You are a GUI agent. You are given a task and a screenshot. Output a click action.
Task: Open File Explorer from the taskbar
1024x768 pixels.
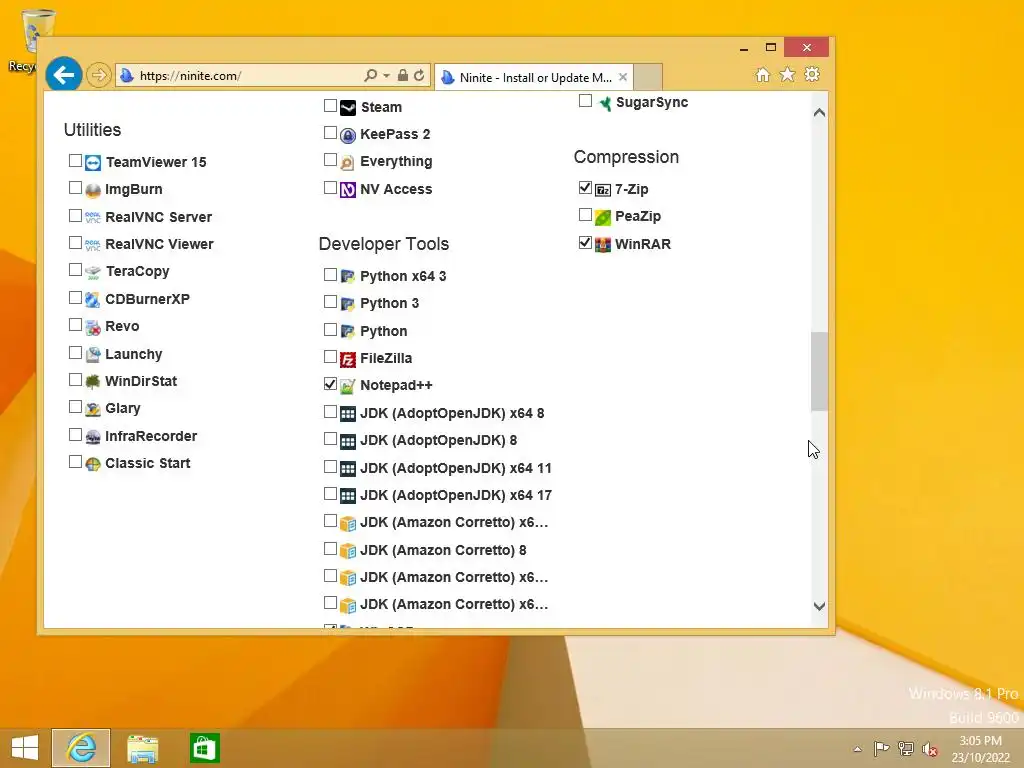click(143, 748)
